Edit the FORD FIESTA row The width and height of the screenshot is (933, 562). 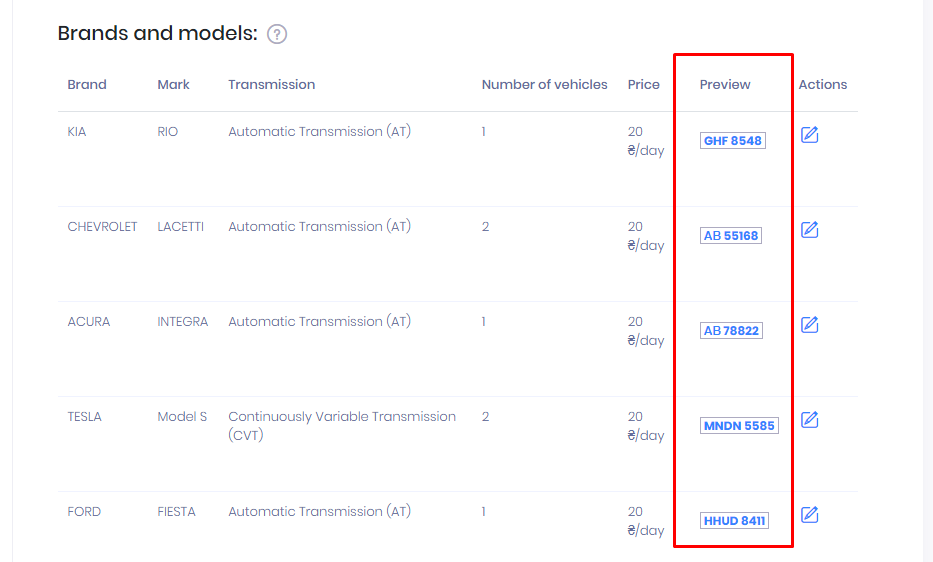click(810, 515)
